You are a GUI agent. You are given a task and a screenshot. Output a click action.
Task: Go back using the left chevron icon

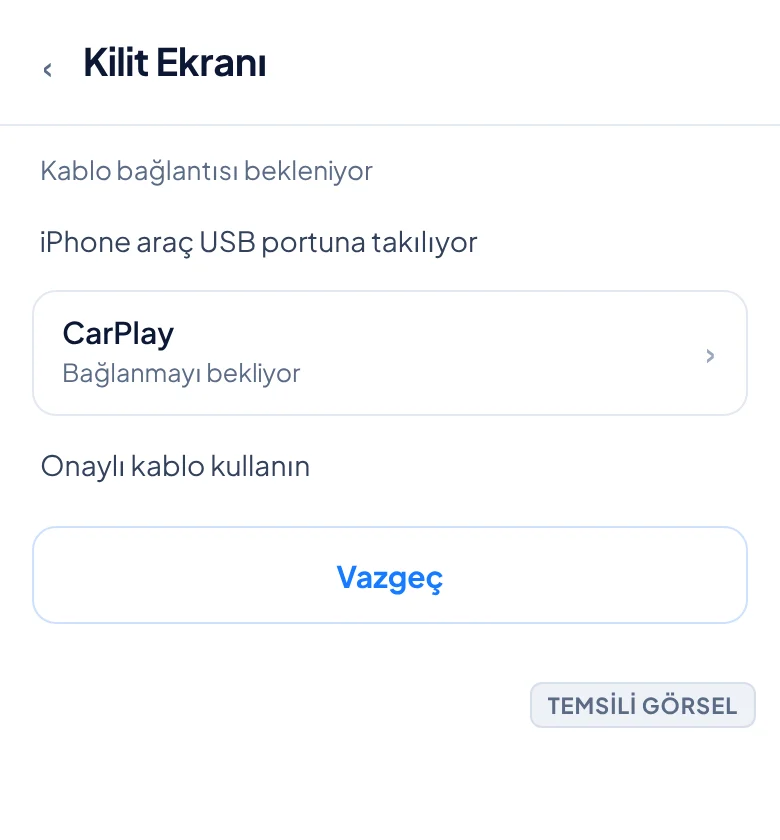(x=48, y=70)
